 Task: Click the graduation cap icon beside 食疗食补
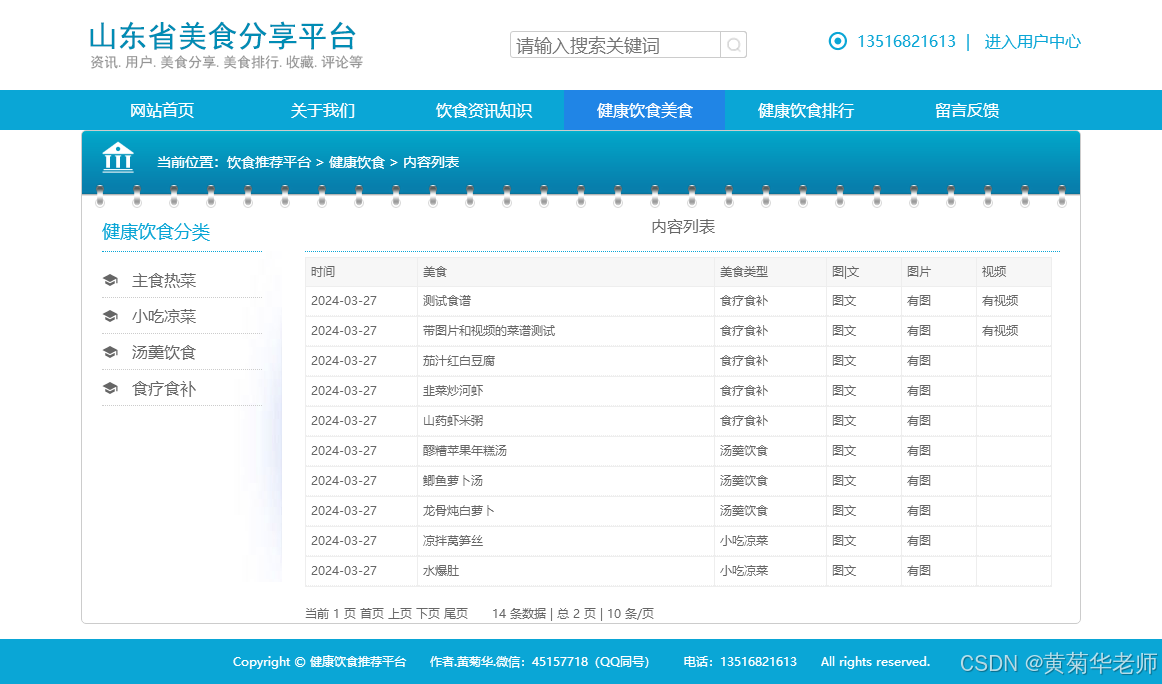coord(110,388)
